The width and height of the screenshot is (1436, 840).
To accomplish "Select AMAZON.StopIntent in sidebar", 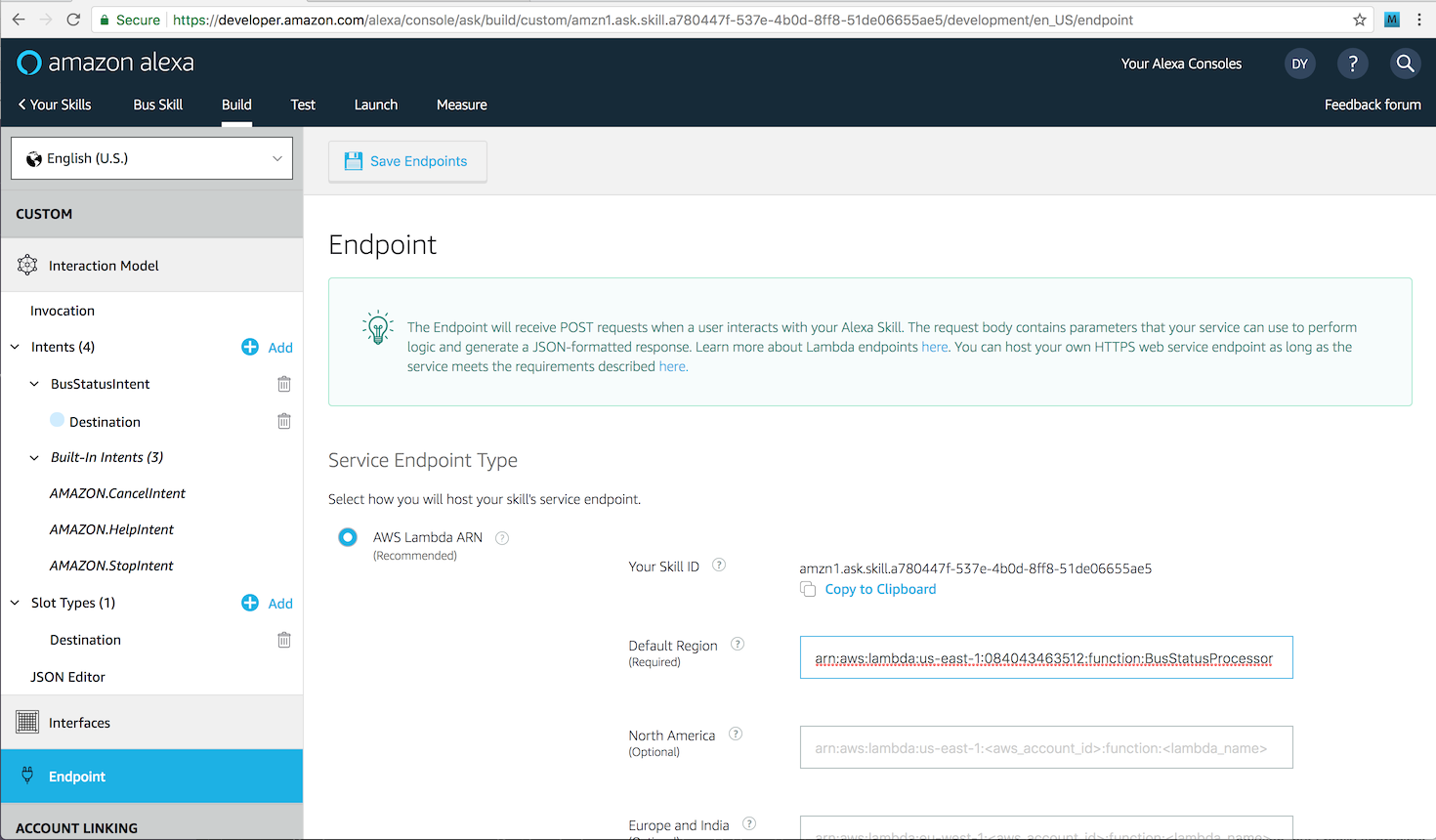I will point(111,566).
